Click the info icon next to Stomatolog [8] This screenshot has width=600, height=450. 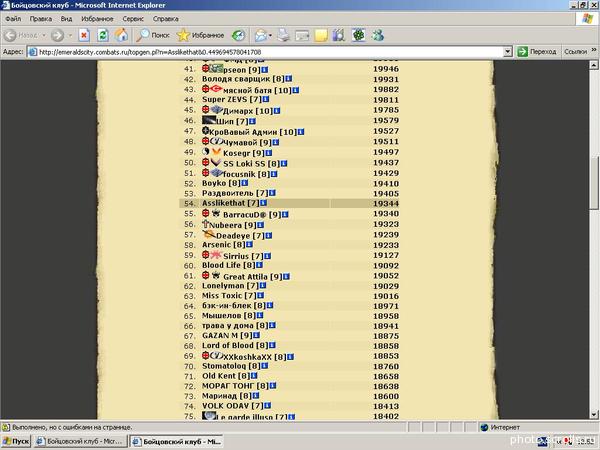click(x=265, y=366)
